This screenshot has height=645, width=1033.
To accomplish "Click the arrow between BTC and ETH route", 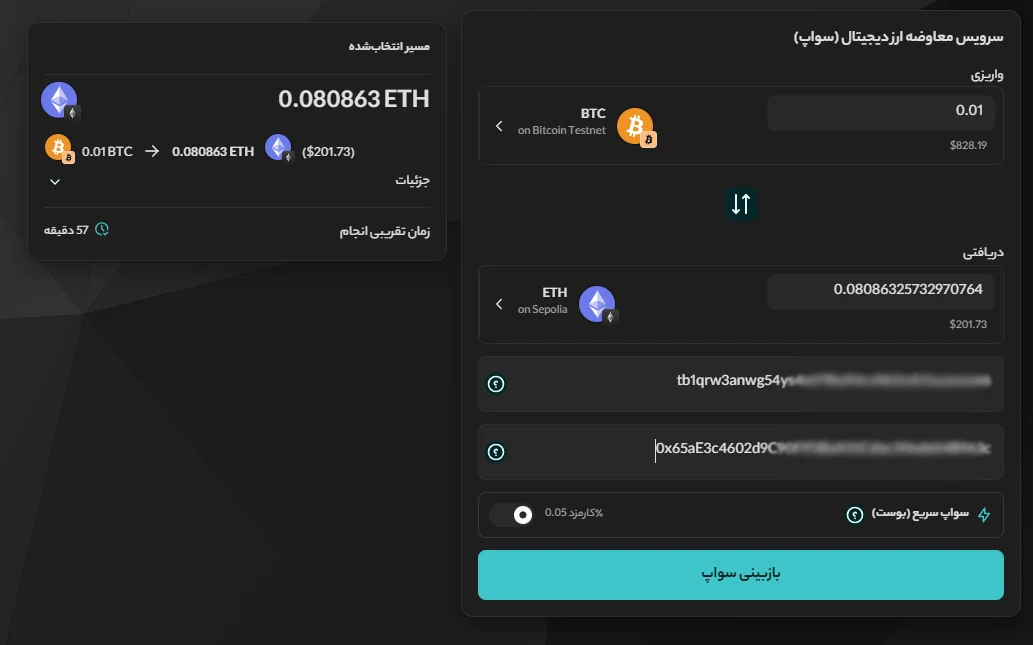I will [x=152, y=152].
